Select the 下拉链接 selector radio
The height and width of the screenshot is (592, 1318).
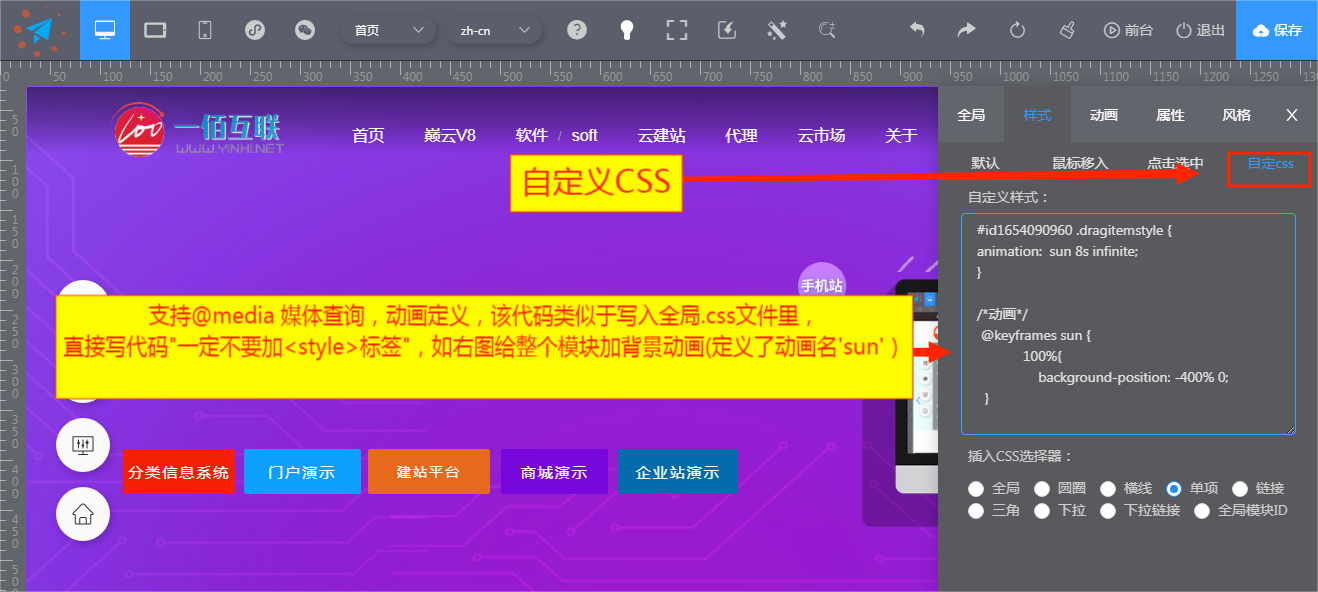[1108, 511]
